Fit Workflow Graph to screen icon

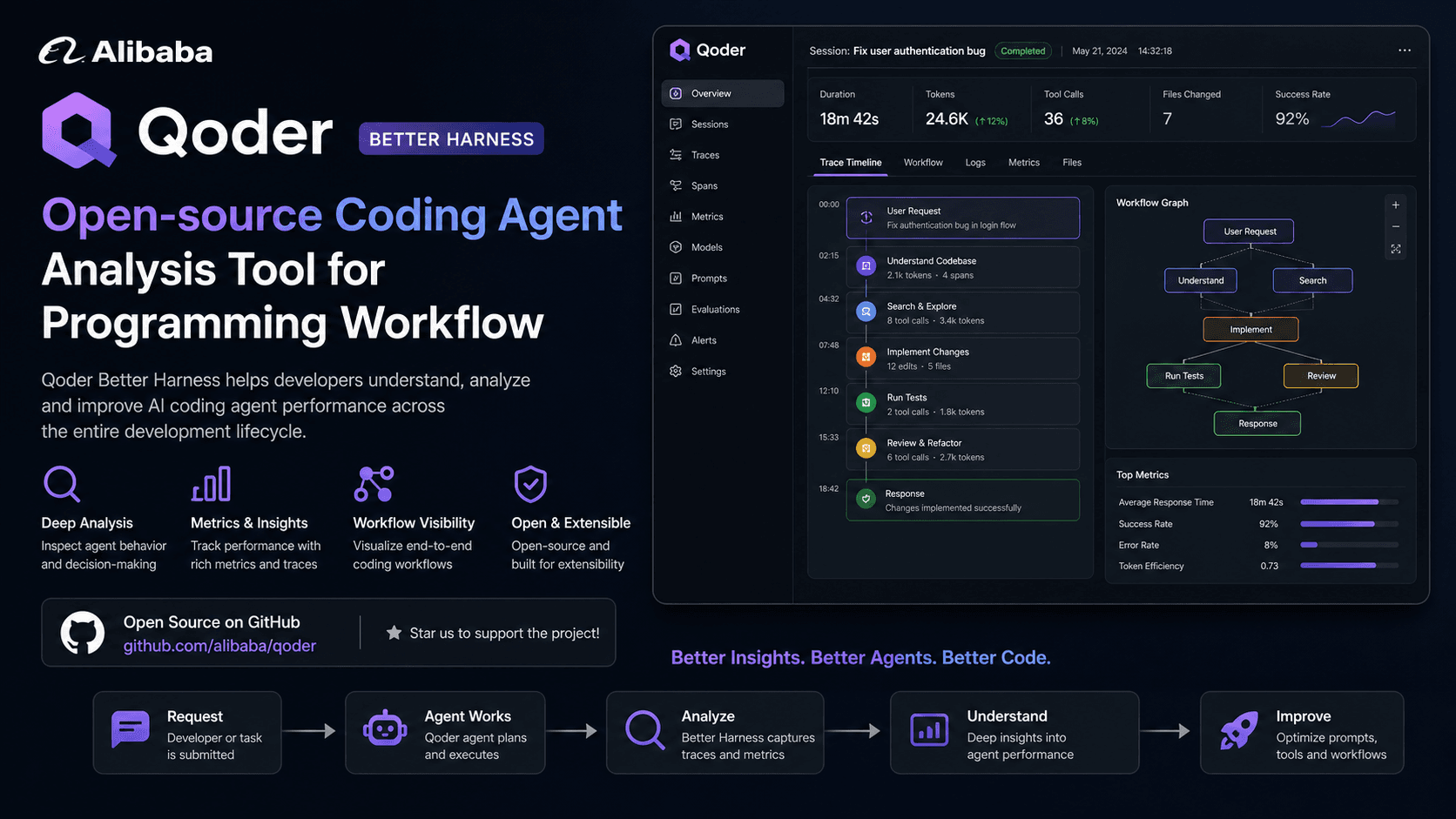pos(1396,249)
